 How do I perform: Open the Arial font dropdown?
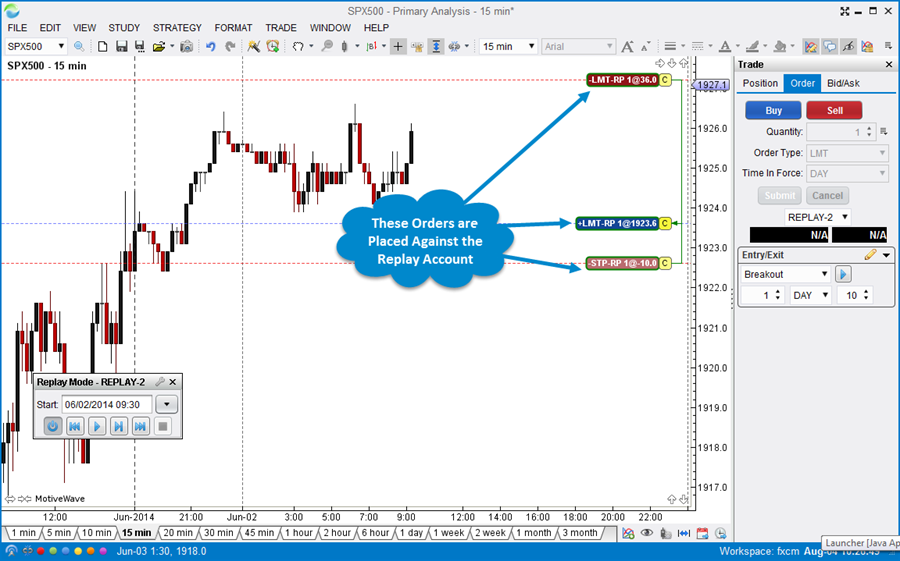(579, 47)
